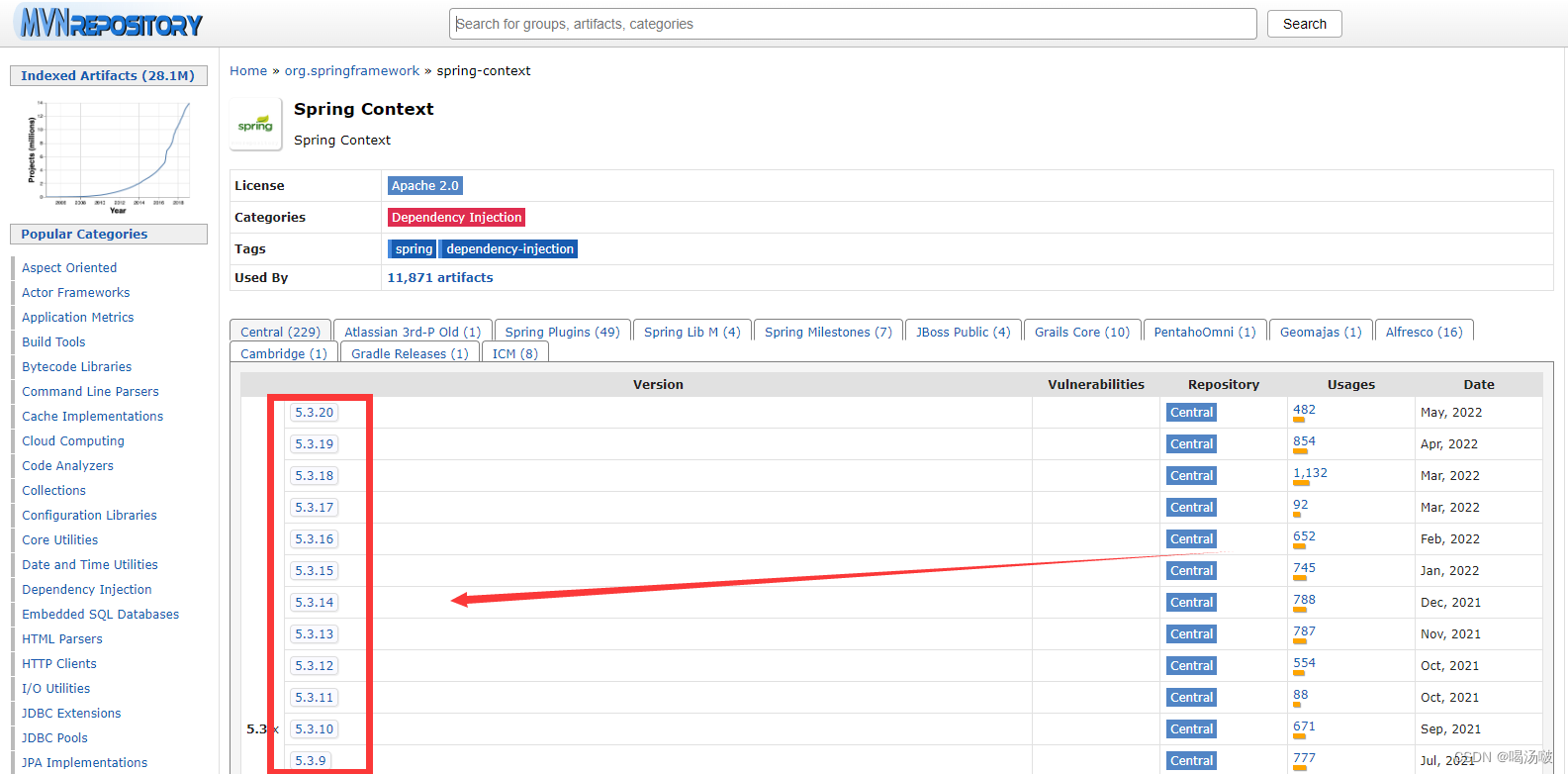Open Aspect Oriented category
Screen dimensions: 1568x774
69,268
